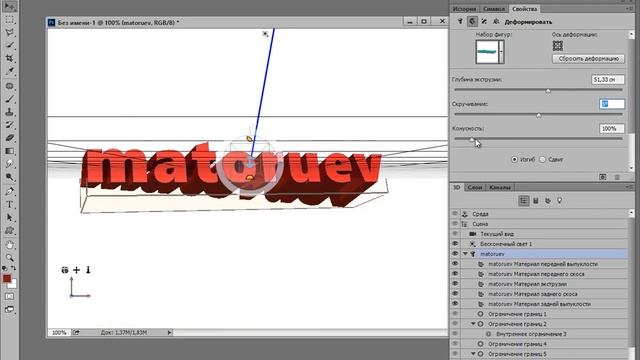Image resolution: width=640 pixels, height=360 pixels.
Task: Change screen mode icon in toolbar
Action: [x=9, y=309]
